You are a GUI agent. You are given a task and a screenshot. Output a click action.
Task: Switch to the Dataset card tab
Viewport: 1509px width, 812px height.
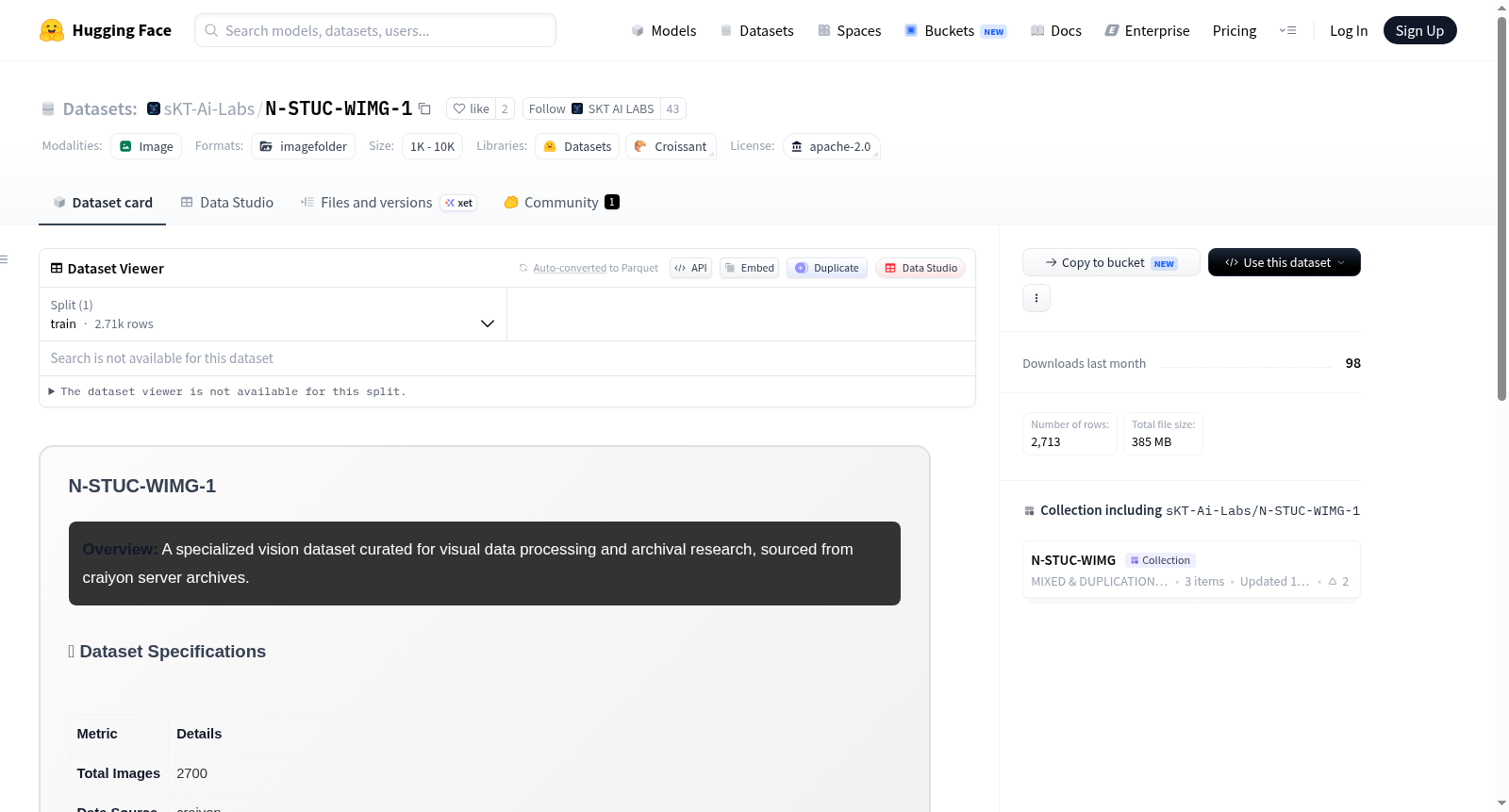tap(103, 202)
